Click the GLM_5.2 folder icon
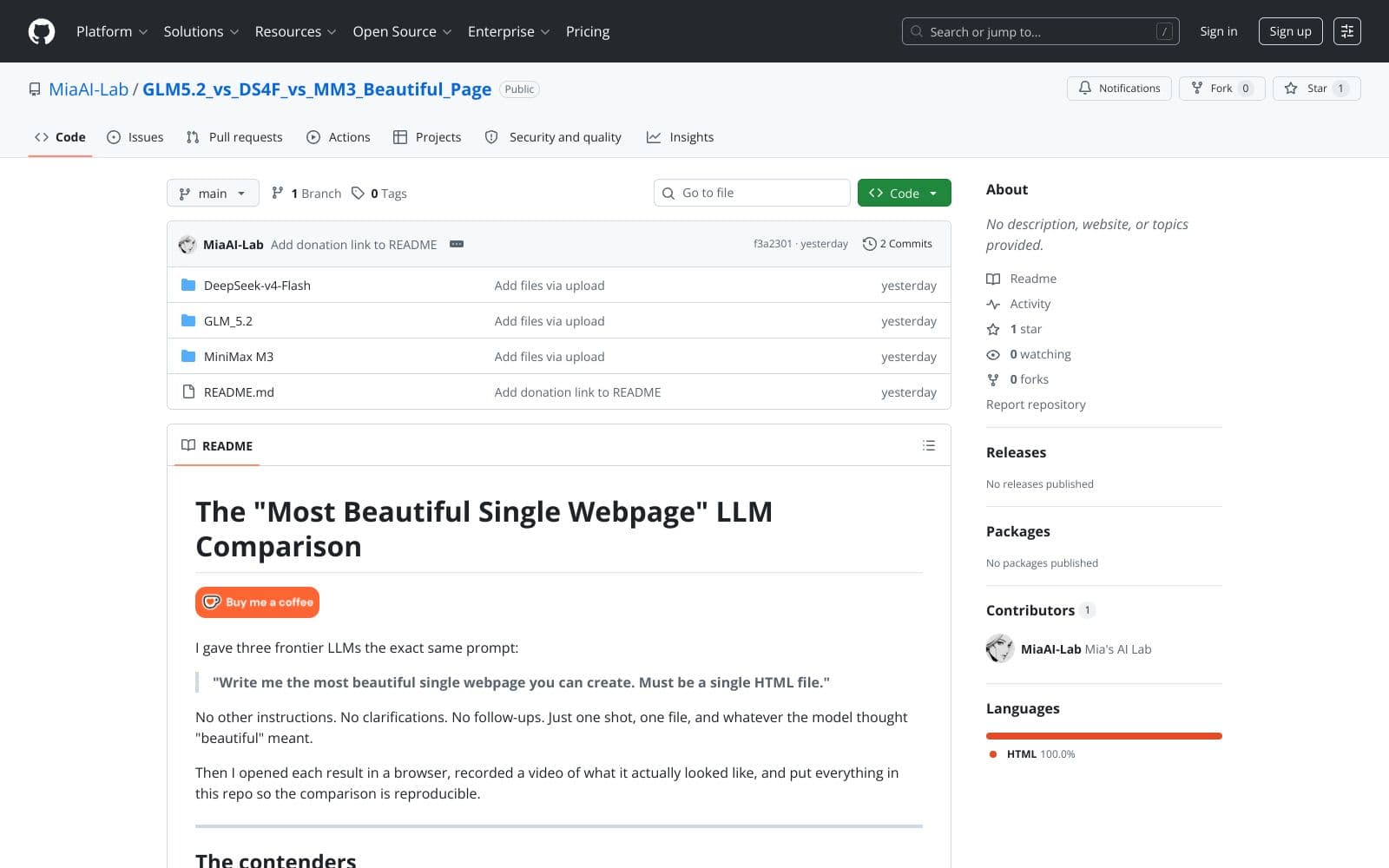The image size is (1389, 868). coord(188,320)
